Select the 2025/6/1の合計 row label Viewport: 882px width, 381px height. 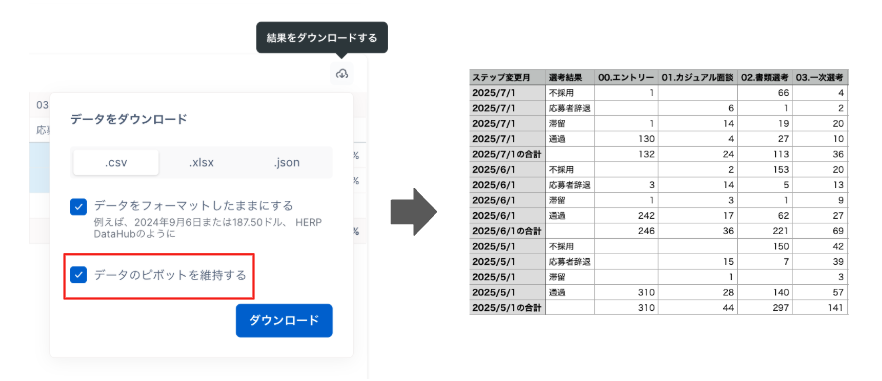pos(507,230)
